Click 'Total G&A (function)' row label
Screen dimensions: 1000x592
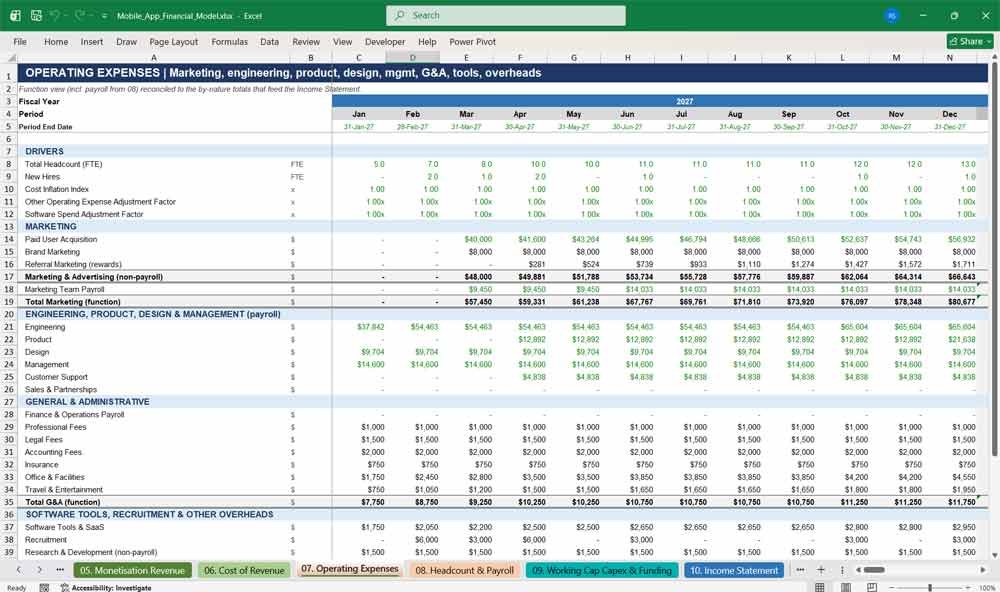tap(62, 502)
